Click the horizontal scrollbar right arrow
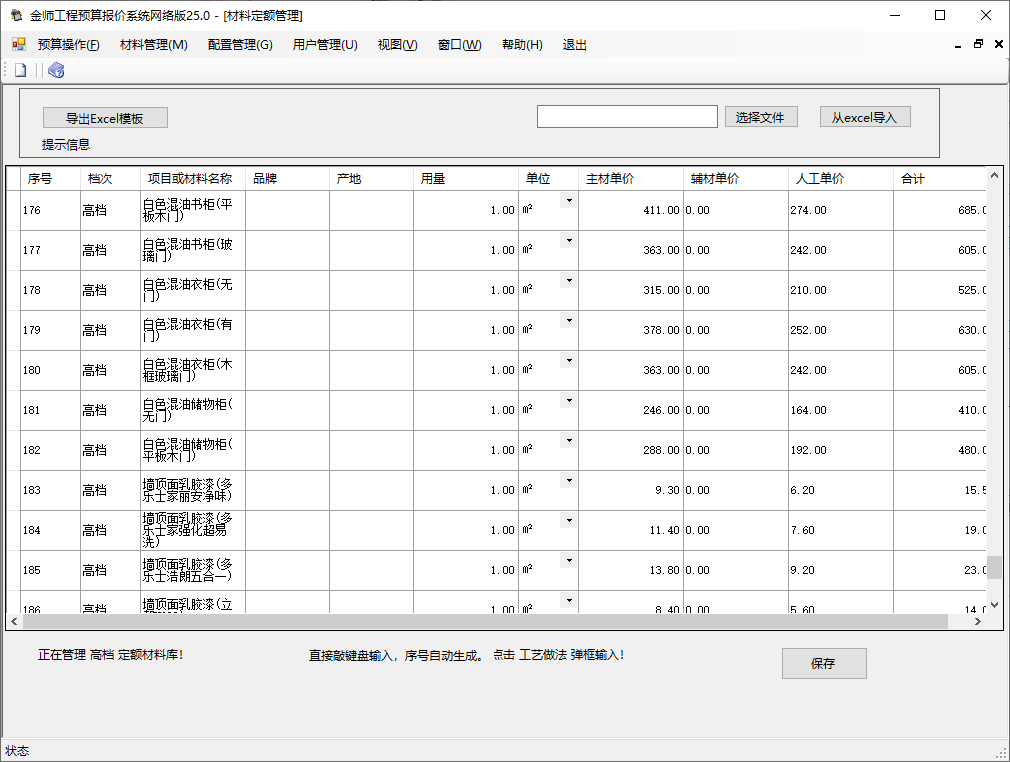 pyautogui.click(x=978, y=622)
